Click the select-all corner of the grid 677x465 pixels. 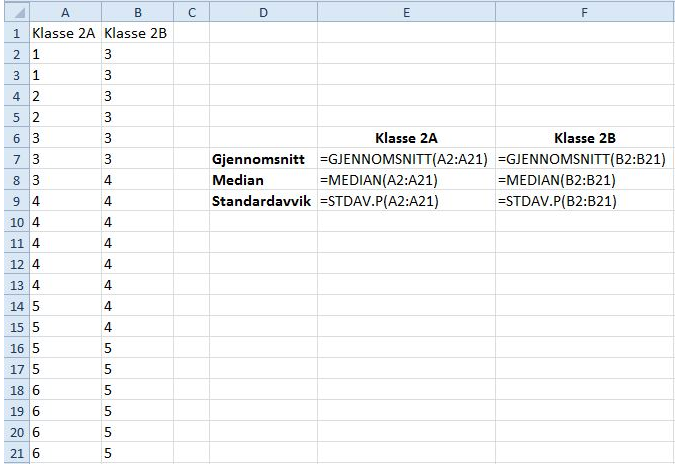pyautogui.click(x=14, y=11)
